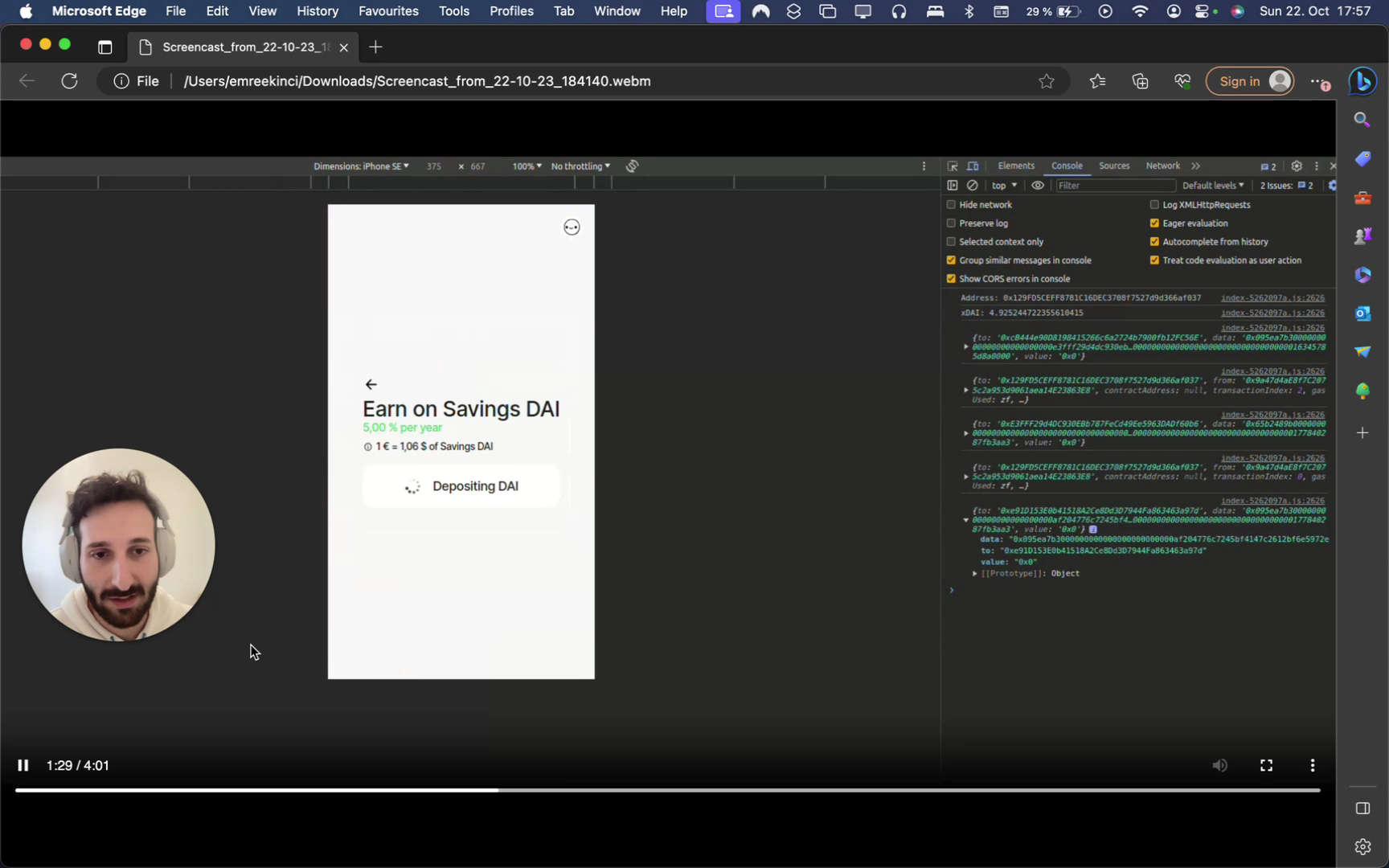Toggle live expression eye icon
The image size is (1389, 868).
(1038, 185)
